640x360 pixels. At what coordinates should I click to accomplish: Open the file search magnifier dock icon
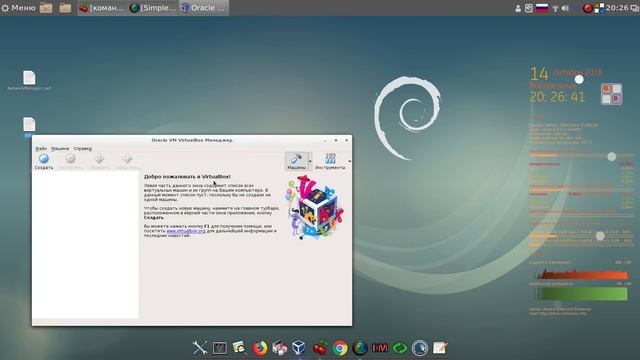click(x=239, y=348)
